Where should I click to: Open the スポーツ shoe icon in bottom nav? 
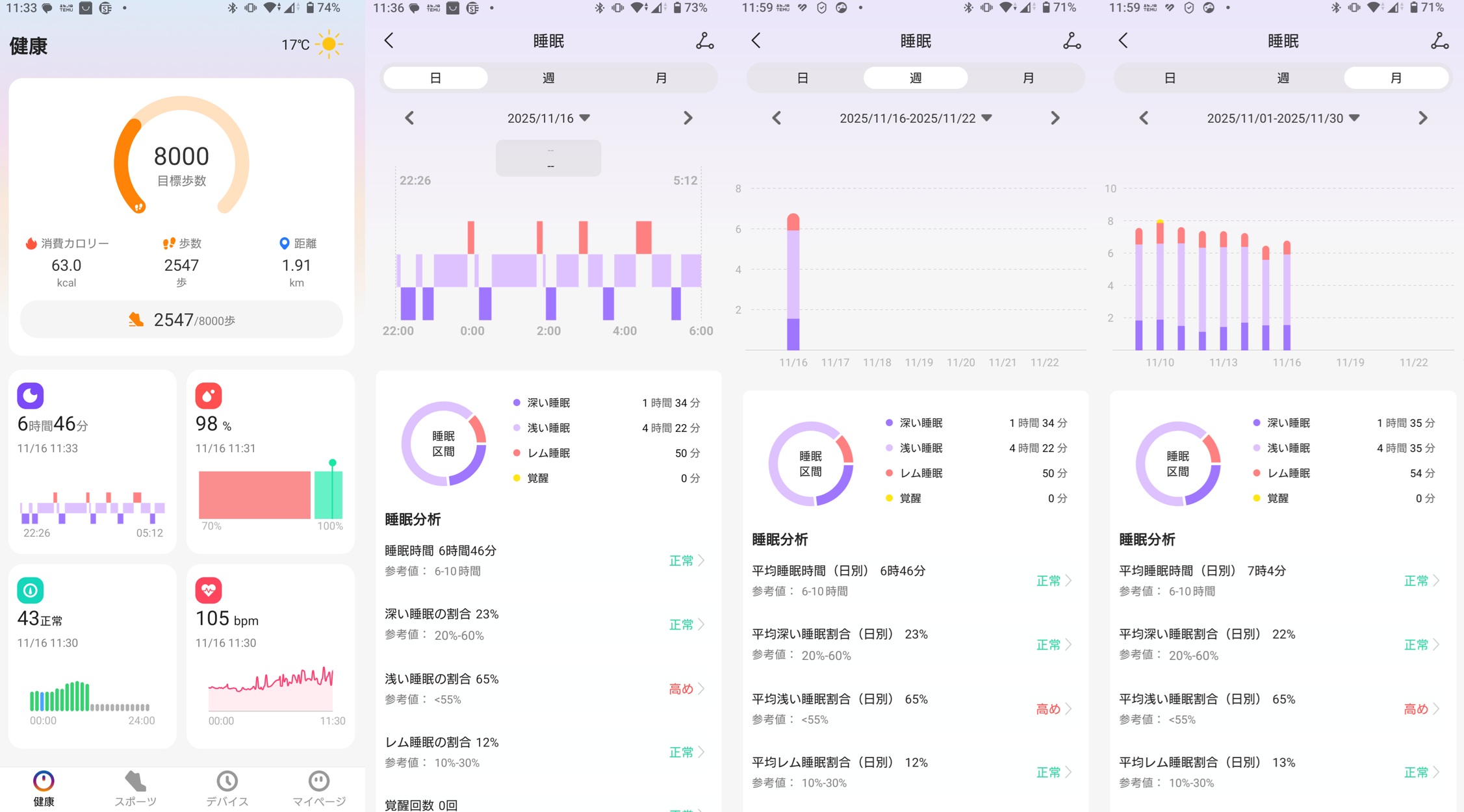pos(135,781)
